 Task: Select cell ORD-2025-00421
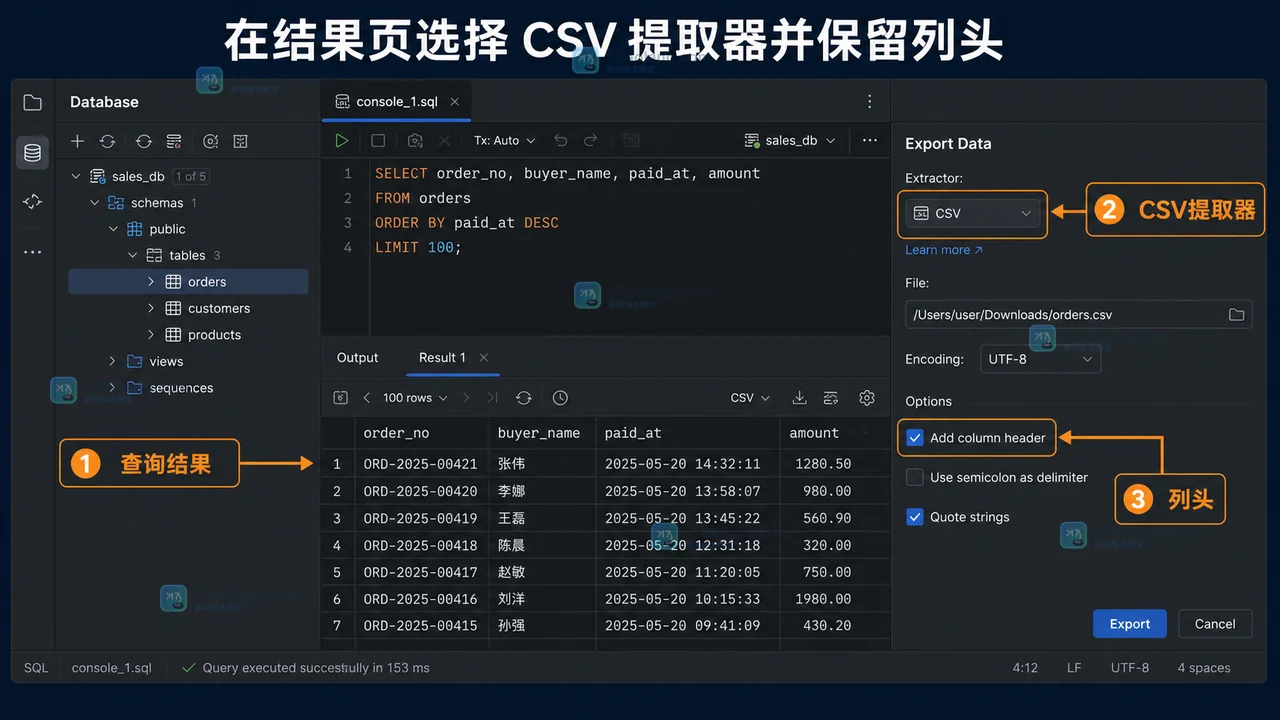coord(421,464)
